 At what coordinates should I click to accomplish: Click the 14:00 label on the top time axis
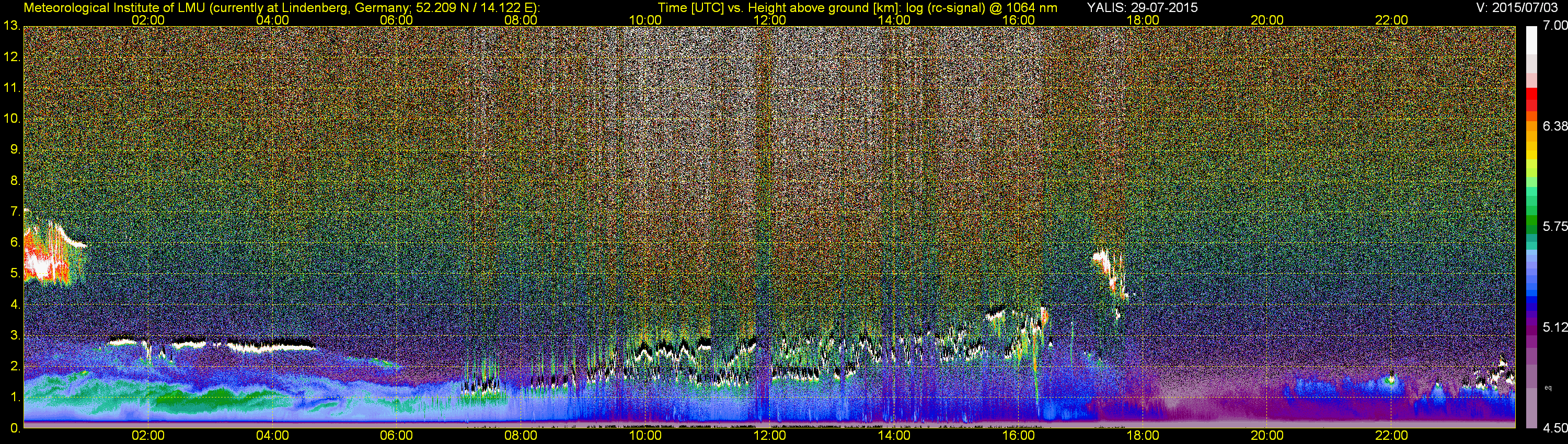click(894, 20)
